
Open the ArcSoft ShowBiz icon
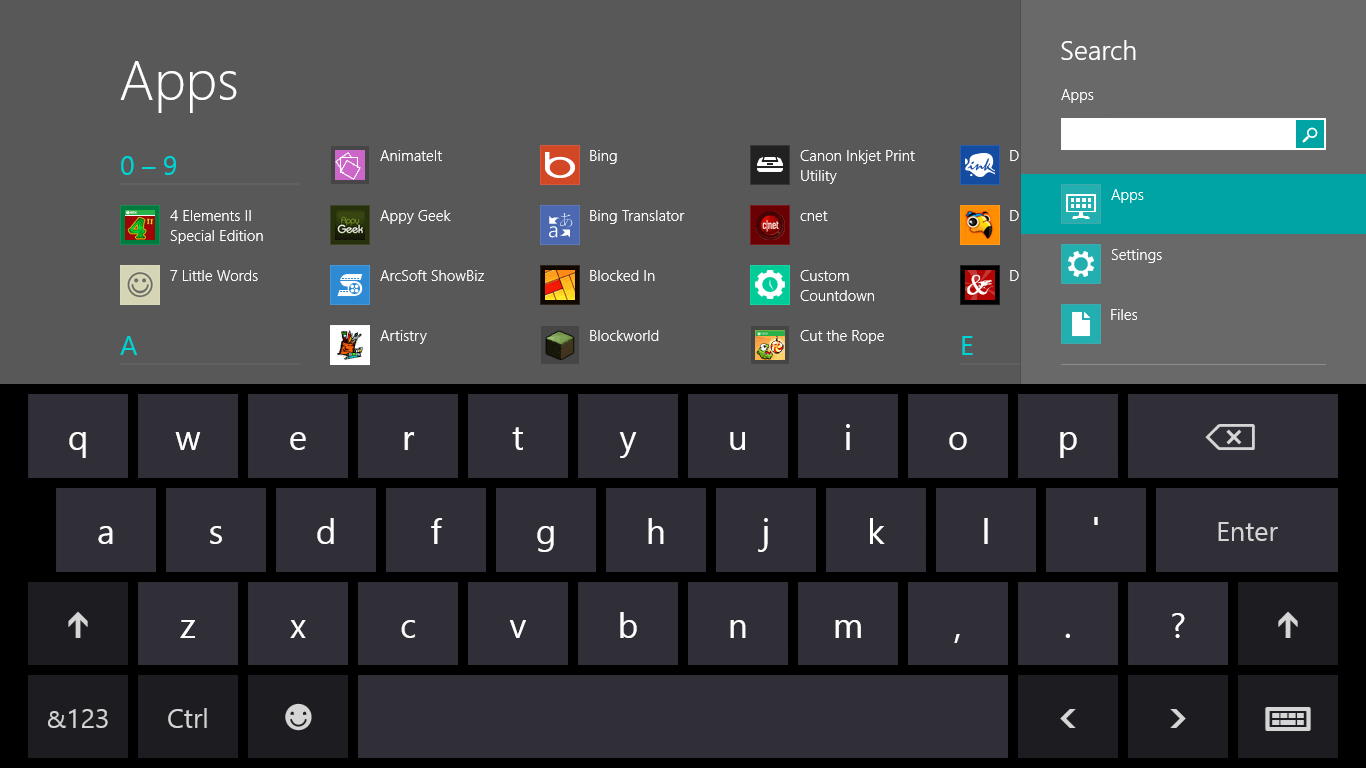pos(350,285)
